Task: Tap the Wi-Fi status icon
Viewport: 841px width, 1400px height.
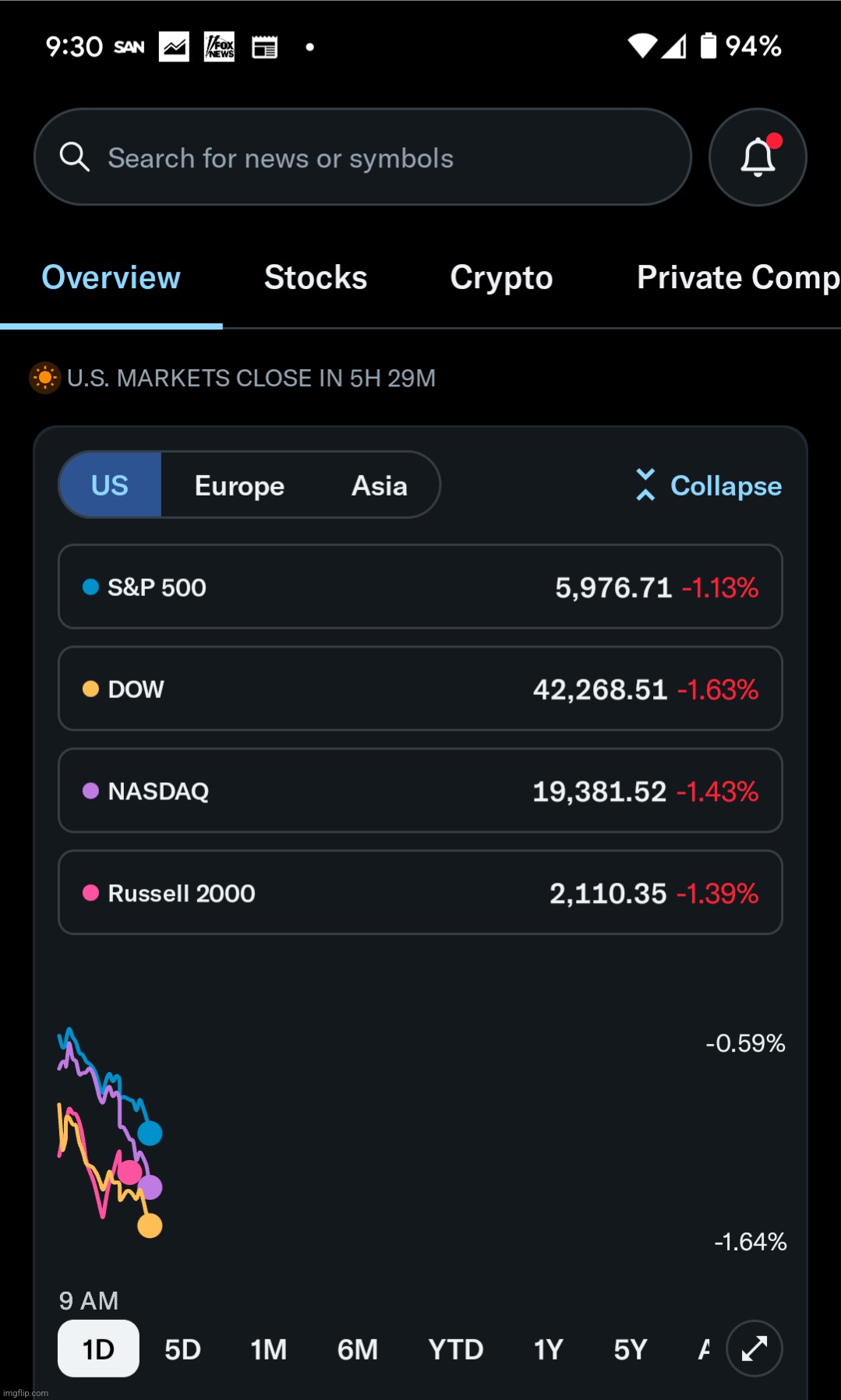Action: click(643, 46)
